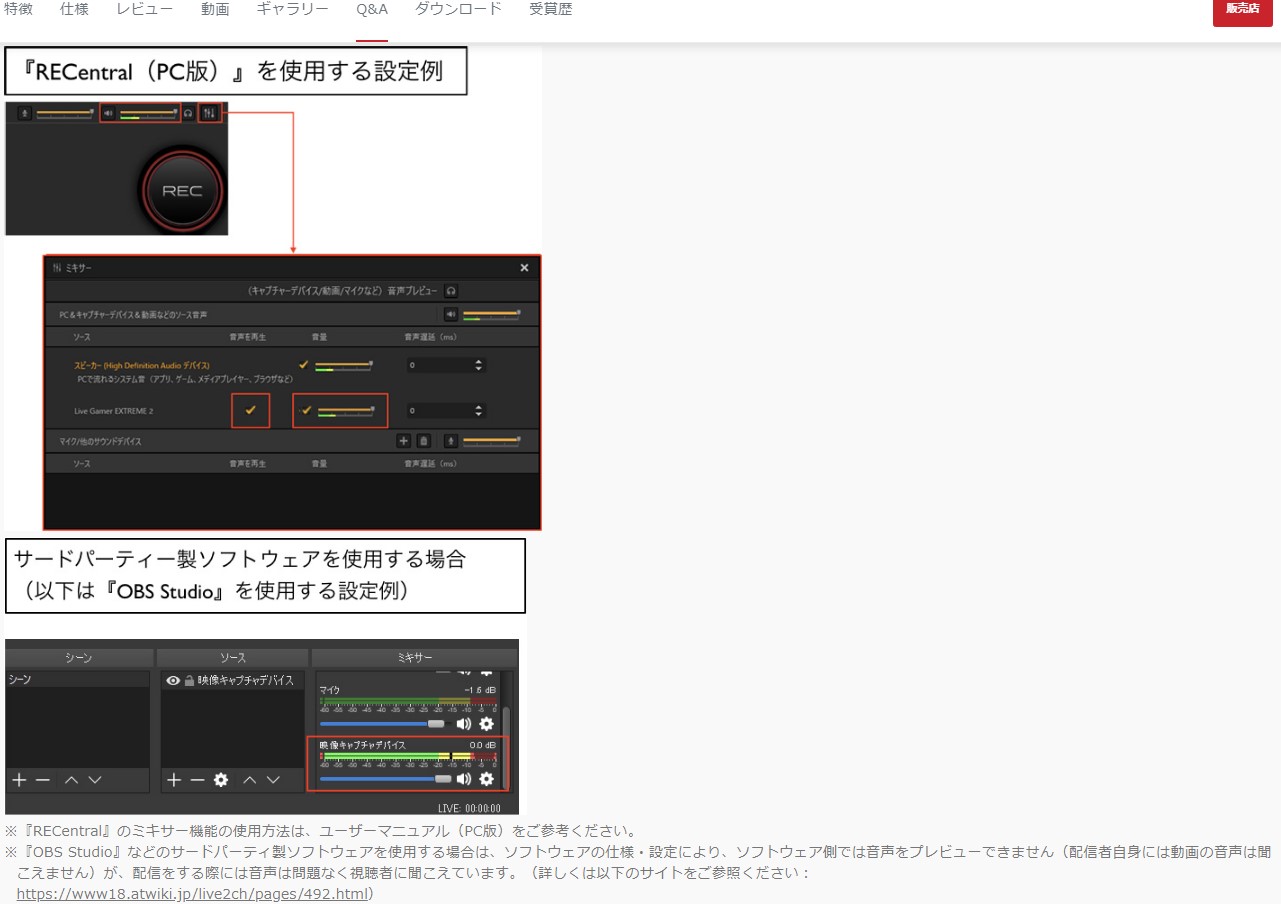Adjust 映像キャプチャデバイス volume slider in OBS mixer

point(386,778)
